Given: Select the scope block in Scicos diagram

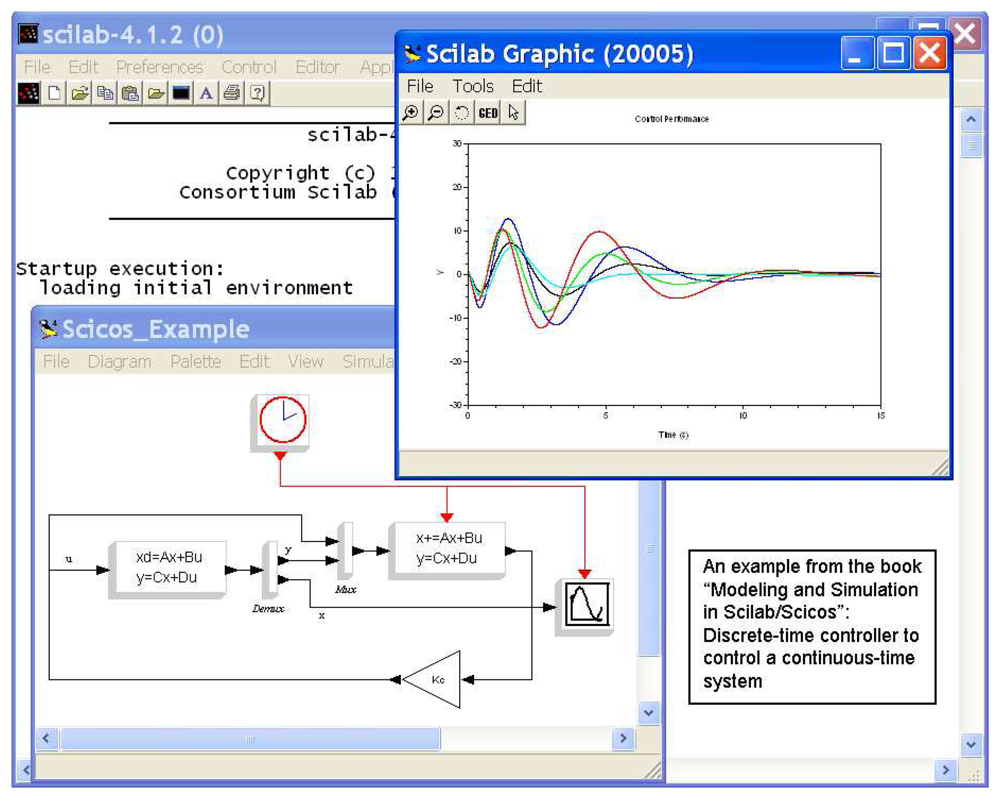Looking at the screenshot, I should [585, 606].
